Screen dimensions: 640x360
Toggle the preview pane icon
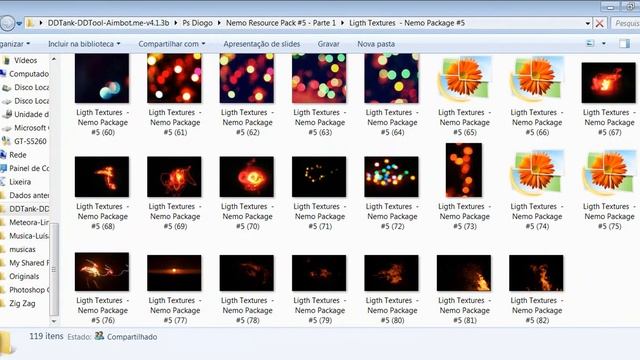tap(624, 43)
